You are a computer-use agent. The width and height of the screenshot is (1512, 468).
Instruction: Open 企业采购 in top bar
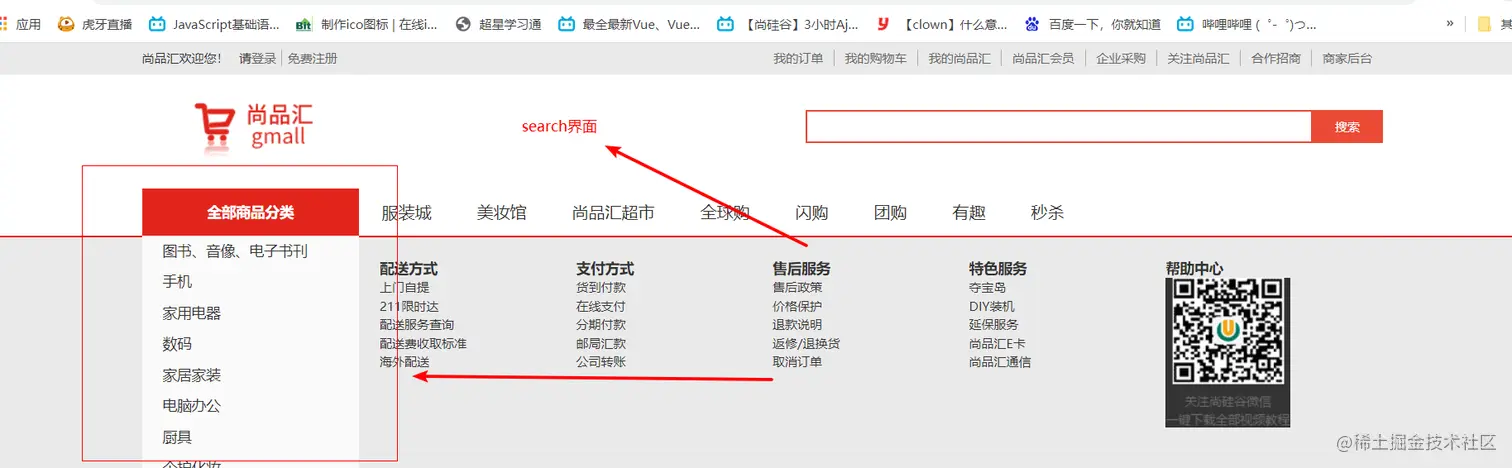pos(1121,59)
